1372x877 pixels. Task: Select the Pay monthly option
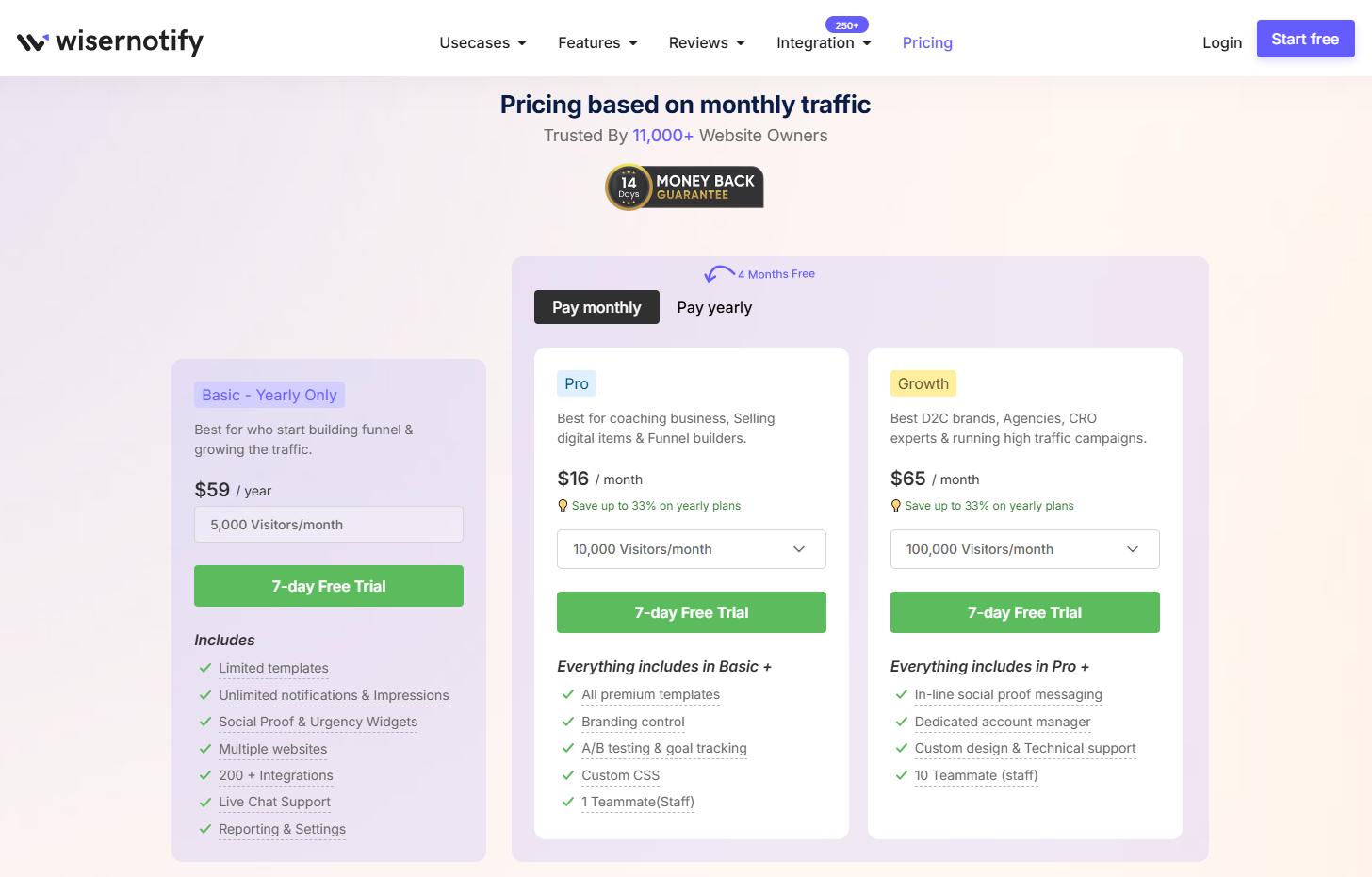[596, 307]
